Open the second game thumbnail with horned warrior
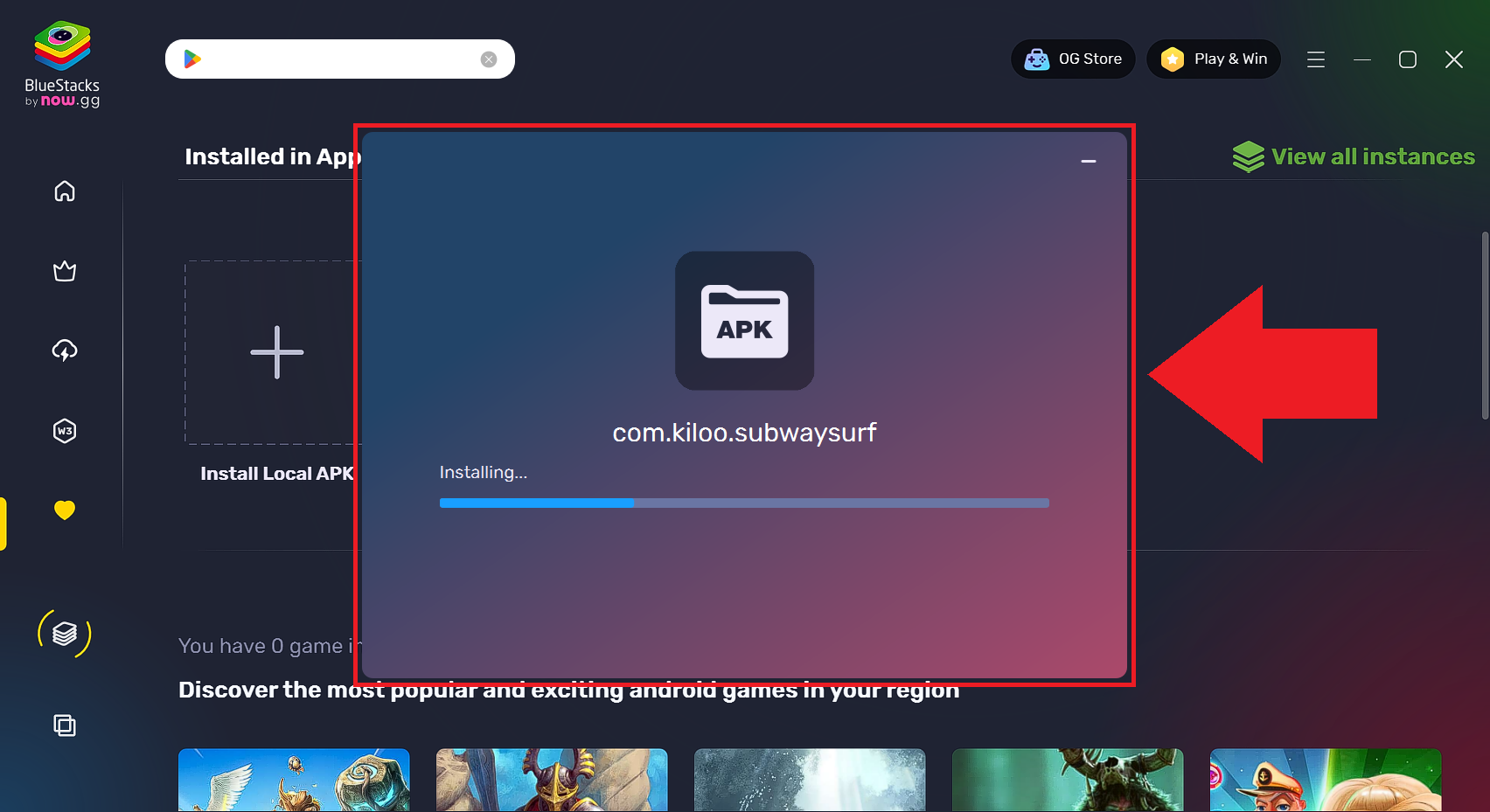 (x=552, y=780)
